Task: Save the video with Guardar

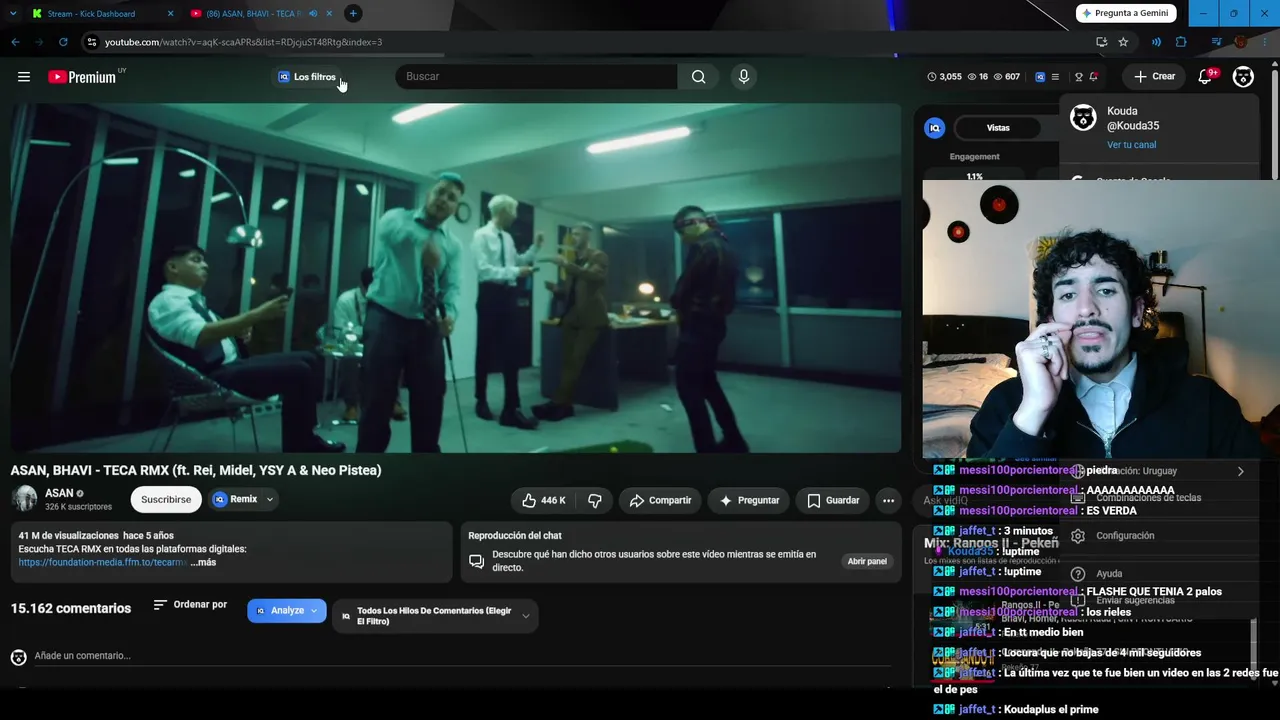Action: click(x=833, y=500)
